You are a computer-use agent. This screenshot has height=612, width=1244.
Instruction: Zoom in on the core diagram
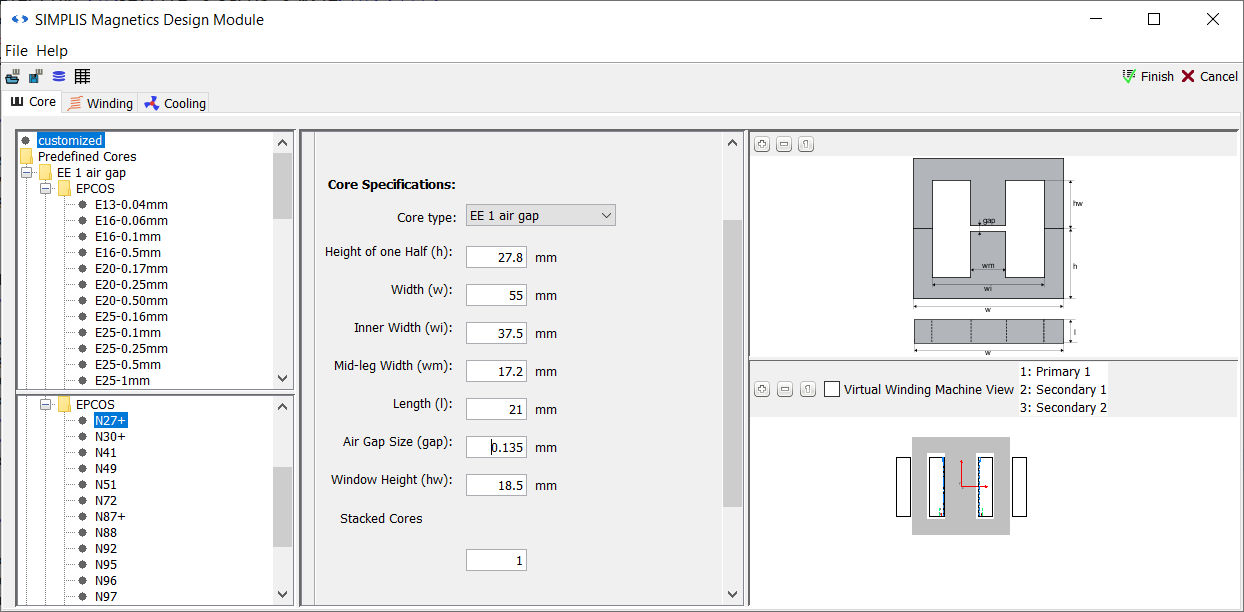click(x=762, y=145)
